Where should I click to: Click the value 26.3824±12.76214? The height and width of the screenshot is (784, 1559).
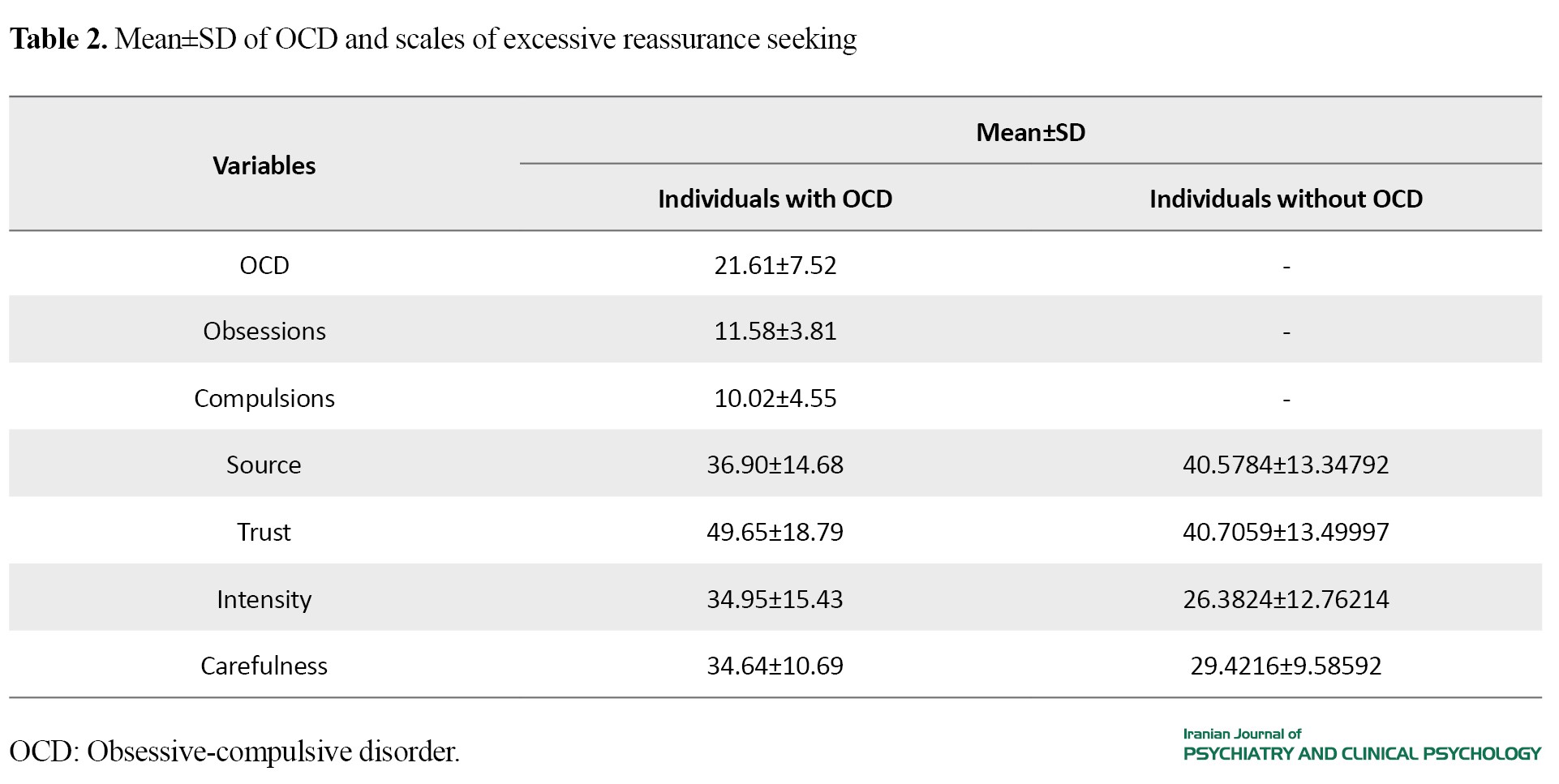click(1286, 599)
